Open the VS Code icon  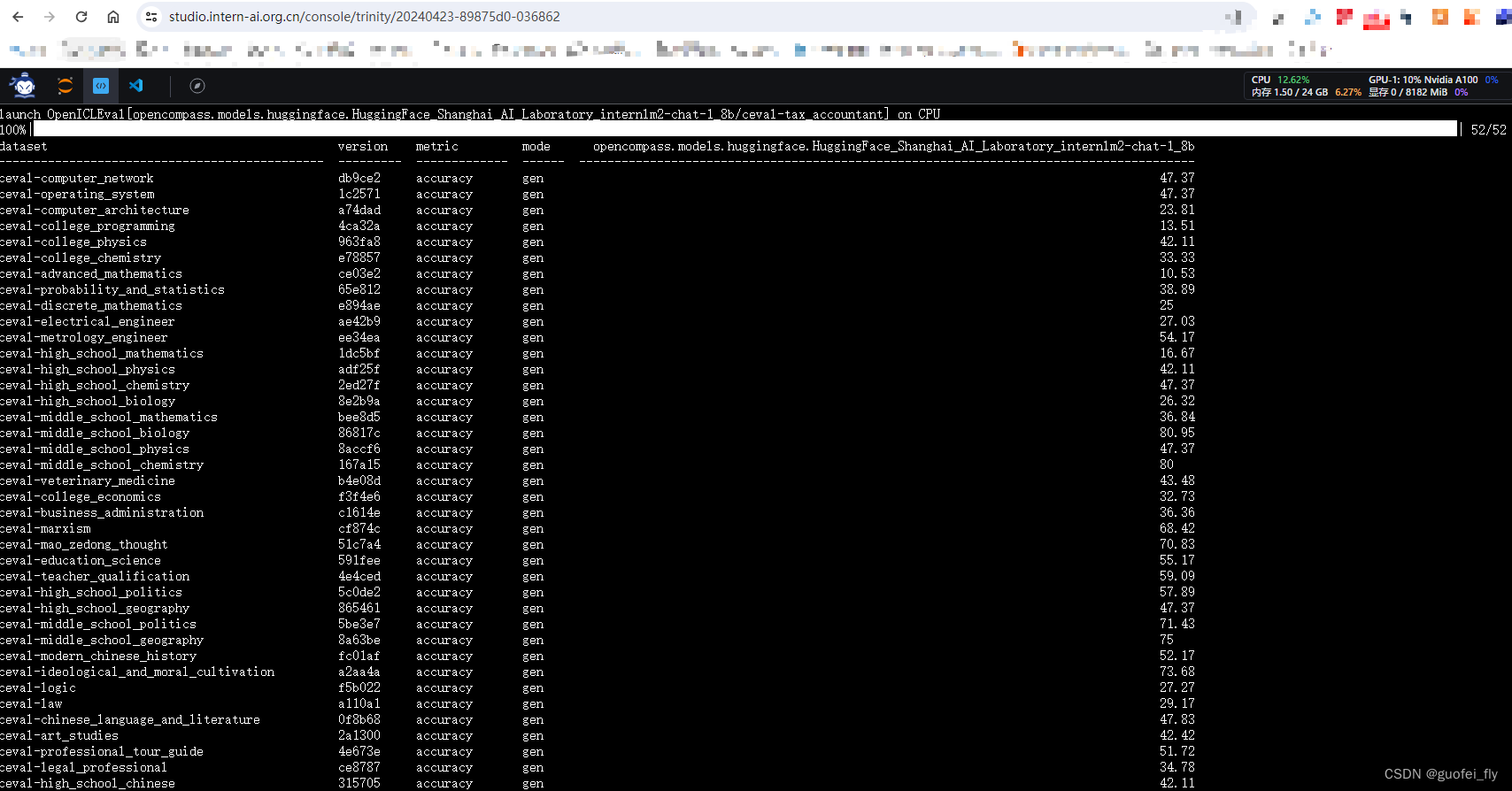click(x=136, y=86)
